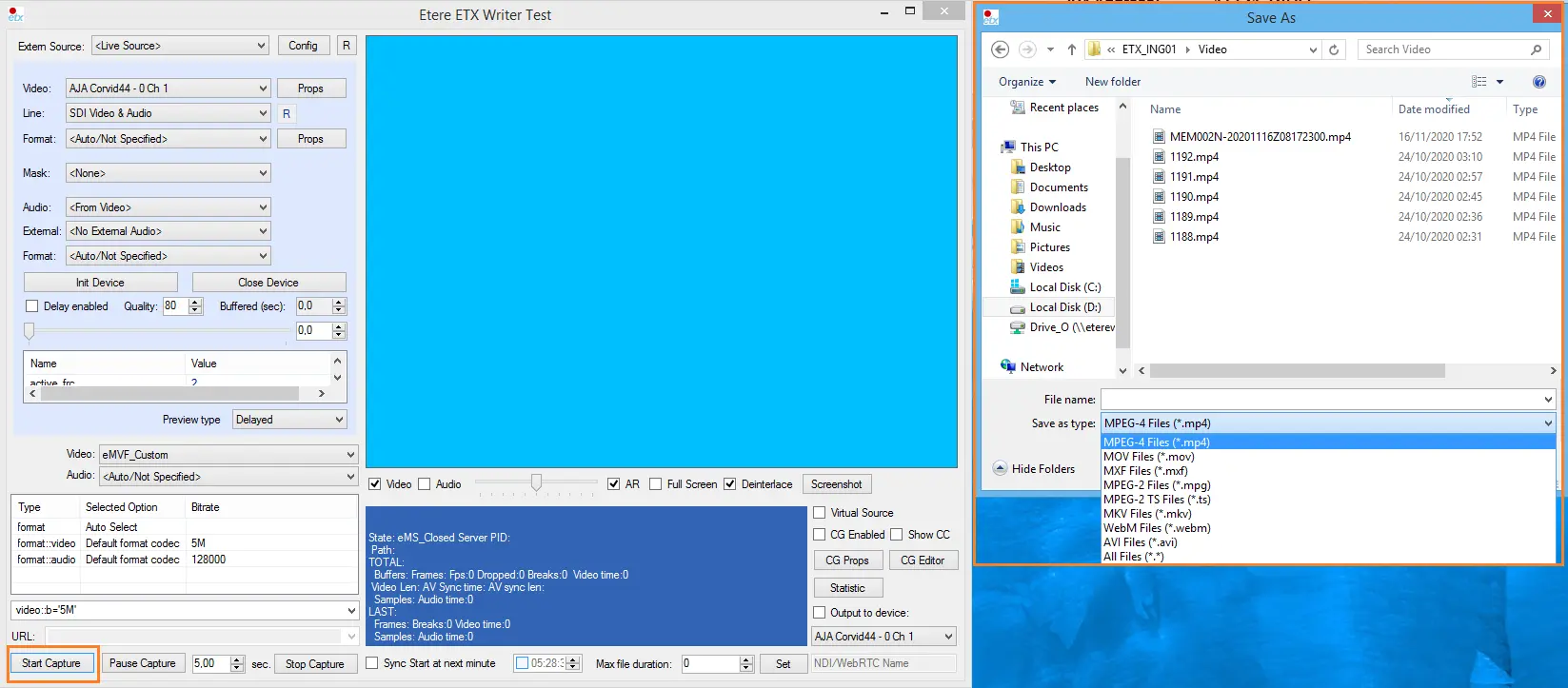Click the change view icon
This screenshot has height=688, width=1568.
[1479, 82]
